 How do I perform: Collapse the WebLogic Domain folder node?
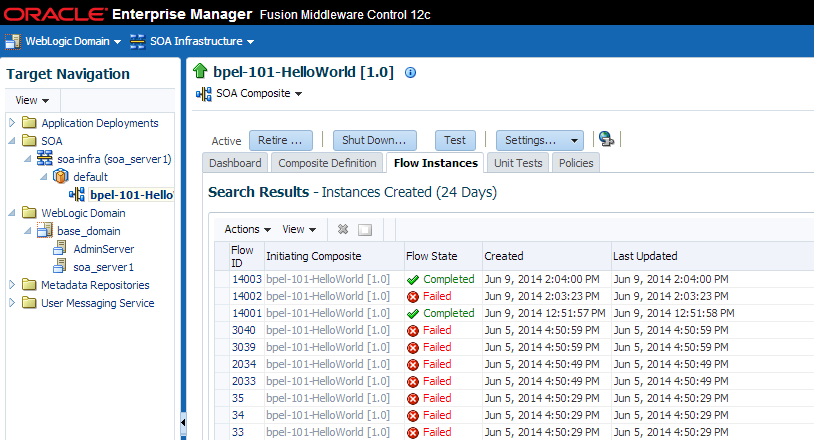[x=12, y=213]
